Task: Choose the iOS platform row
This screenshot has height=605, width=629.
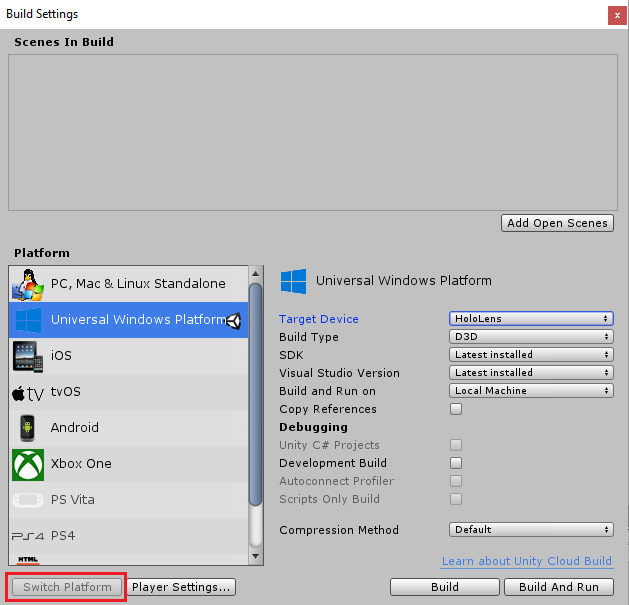Action: tap(128, 356)
